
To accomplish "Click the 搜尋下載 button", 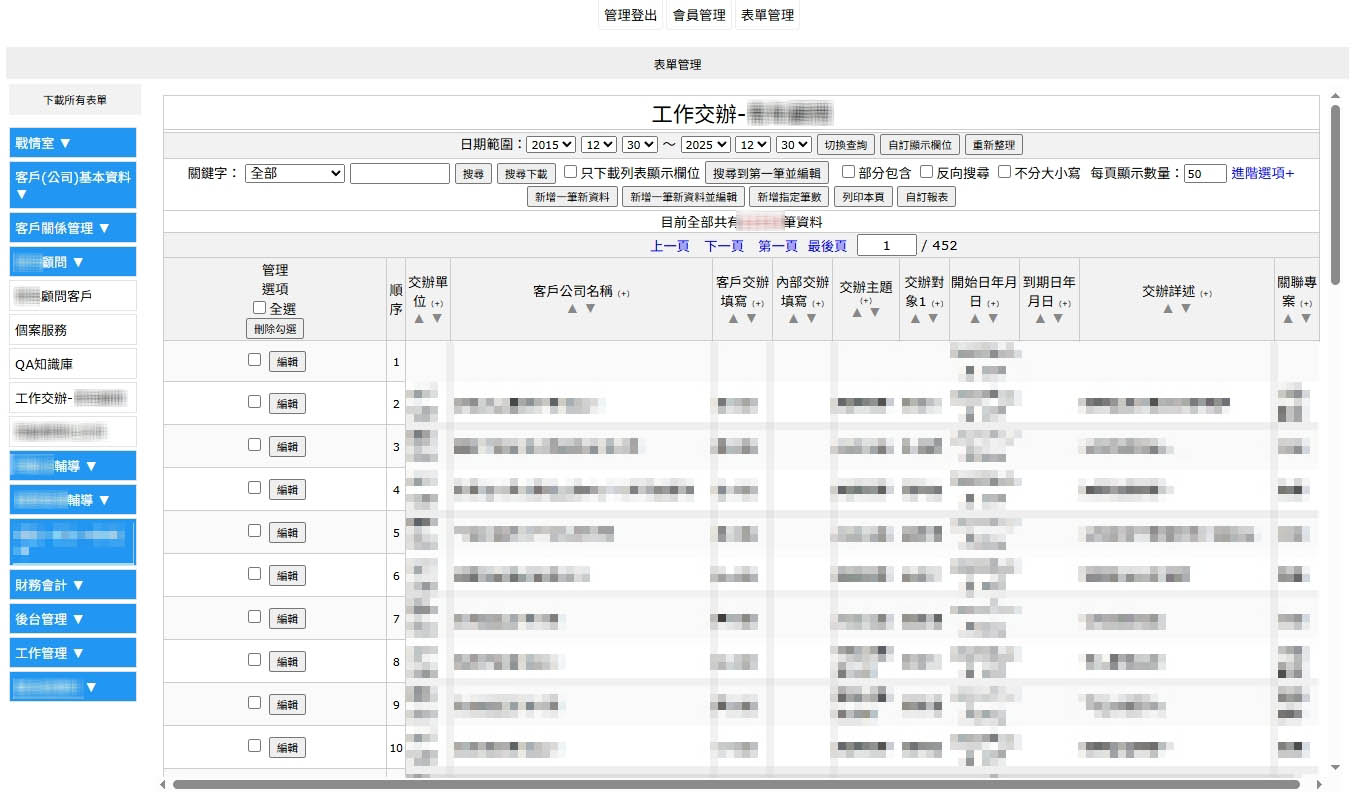I will 527,174.
